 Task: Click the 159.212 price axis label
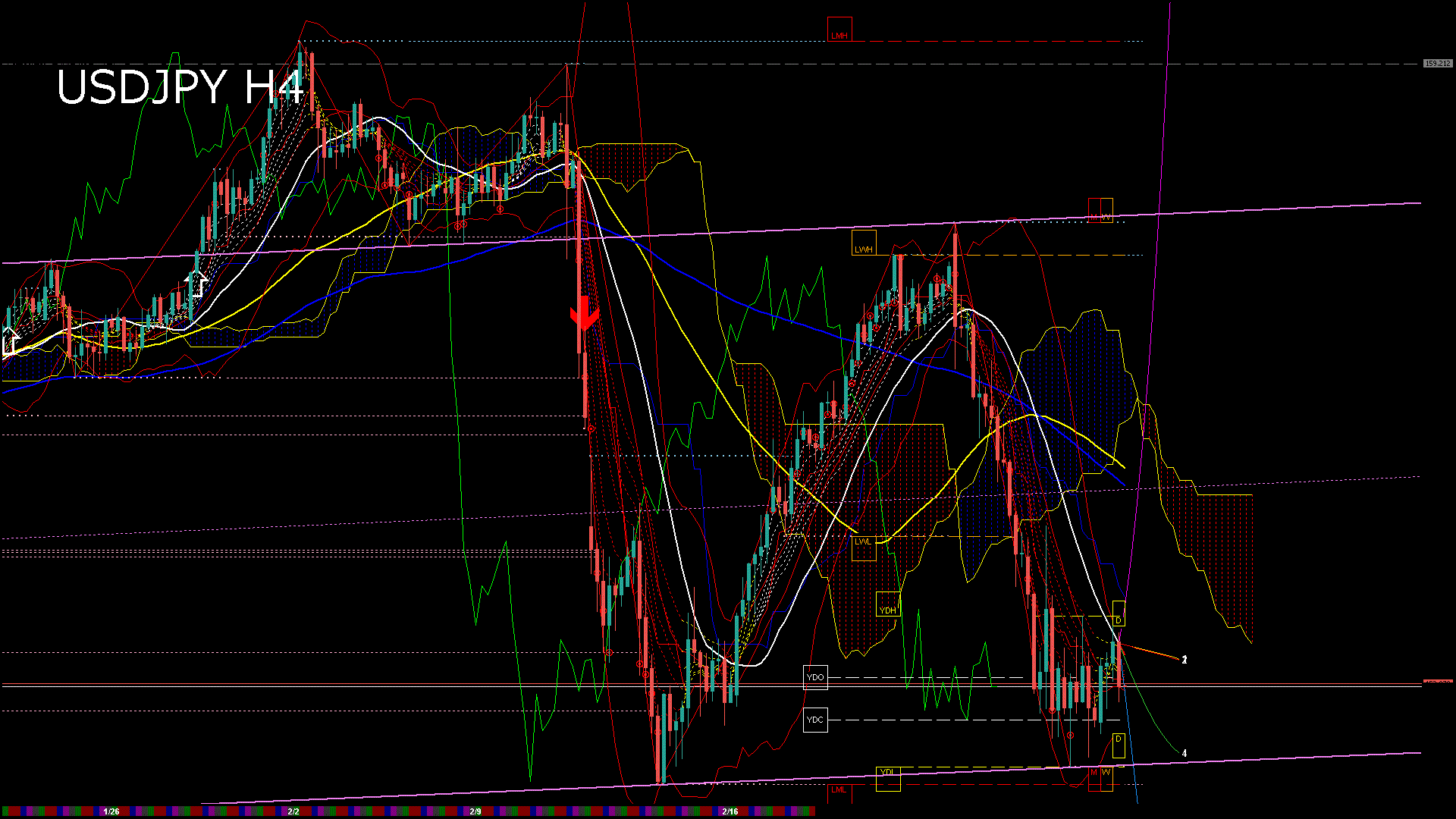(x=1438, y=64)
